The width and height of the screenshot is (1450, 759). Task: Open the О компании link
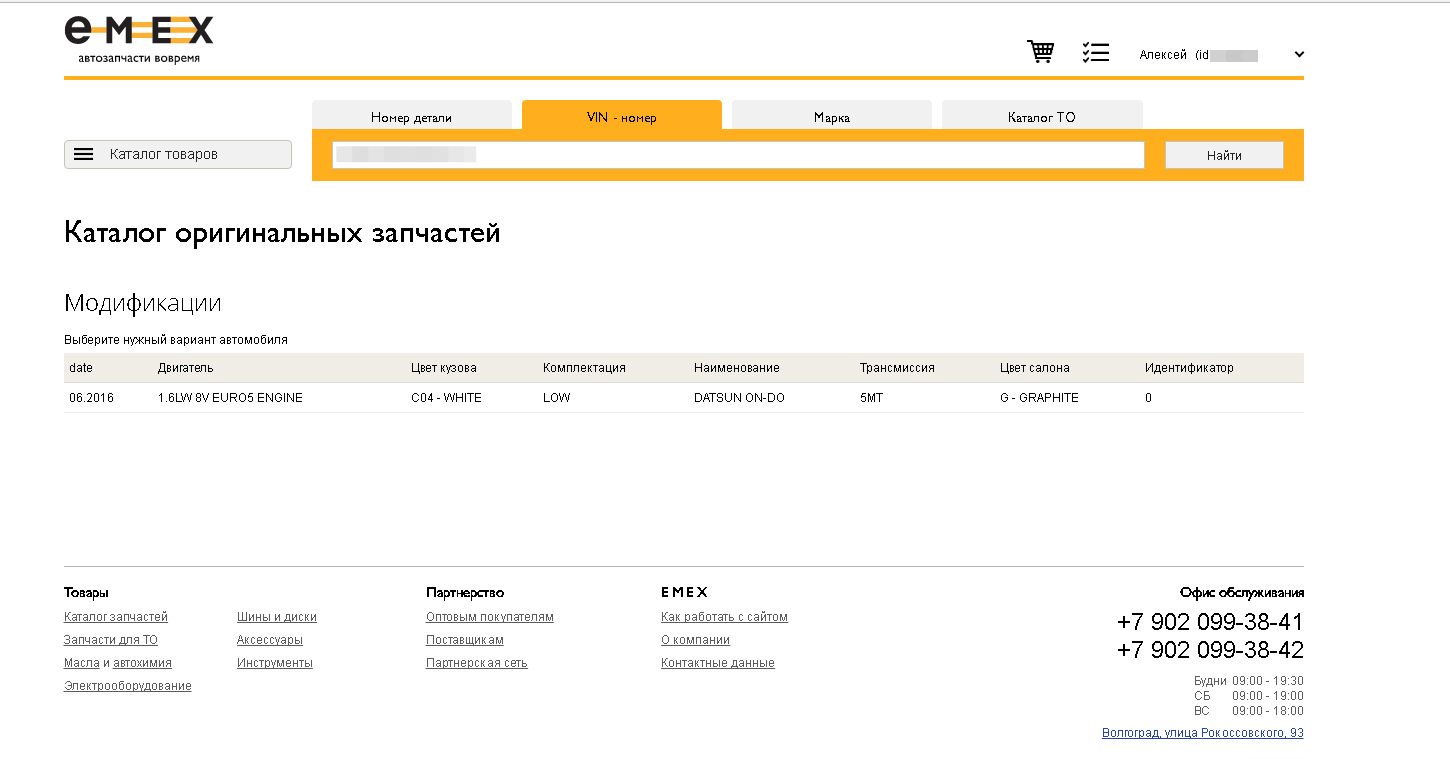click(695, 640)
